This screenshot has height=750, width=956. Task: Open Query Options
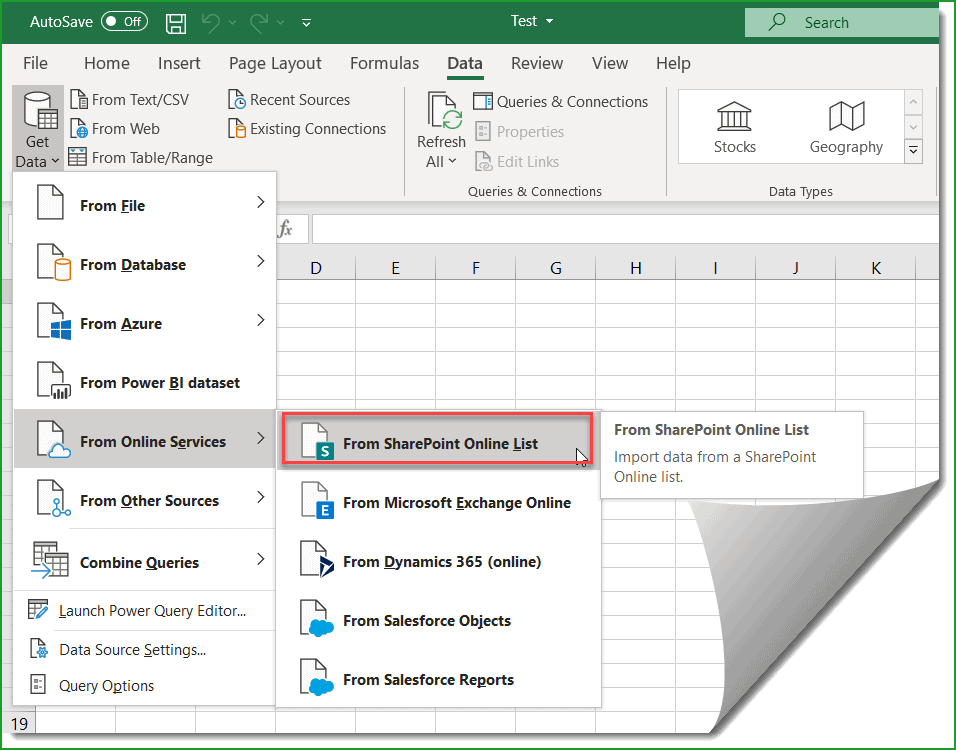144,685
